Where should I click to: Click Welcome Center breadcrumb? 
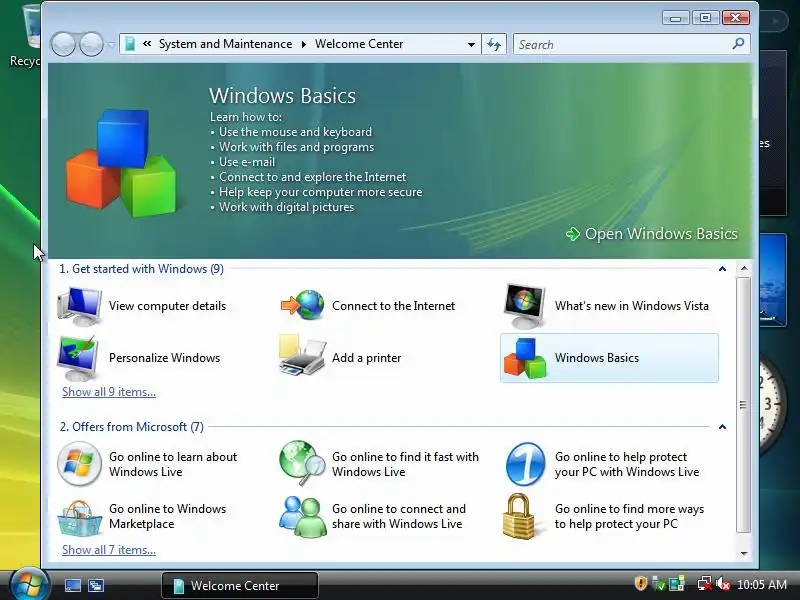click(x=359, y=44)
